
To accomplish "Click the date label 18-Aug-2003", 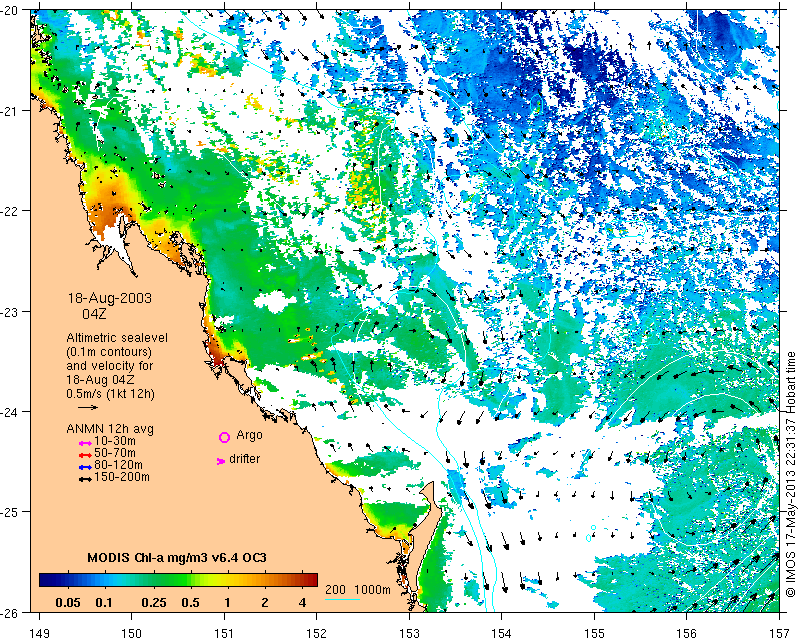I will (110, 298).
